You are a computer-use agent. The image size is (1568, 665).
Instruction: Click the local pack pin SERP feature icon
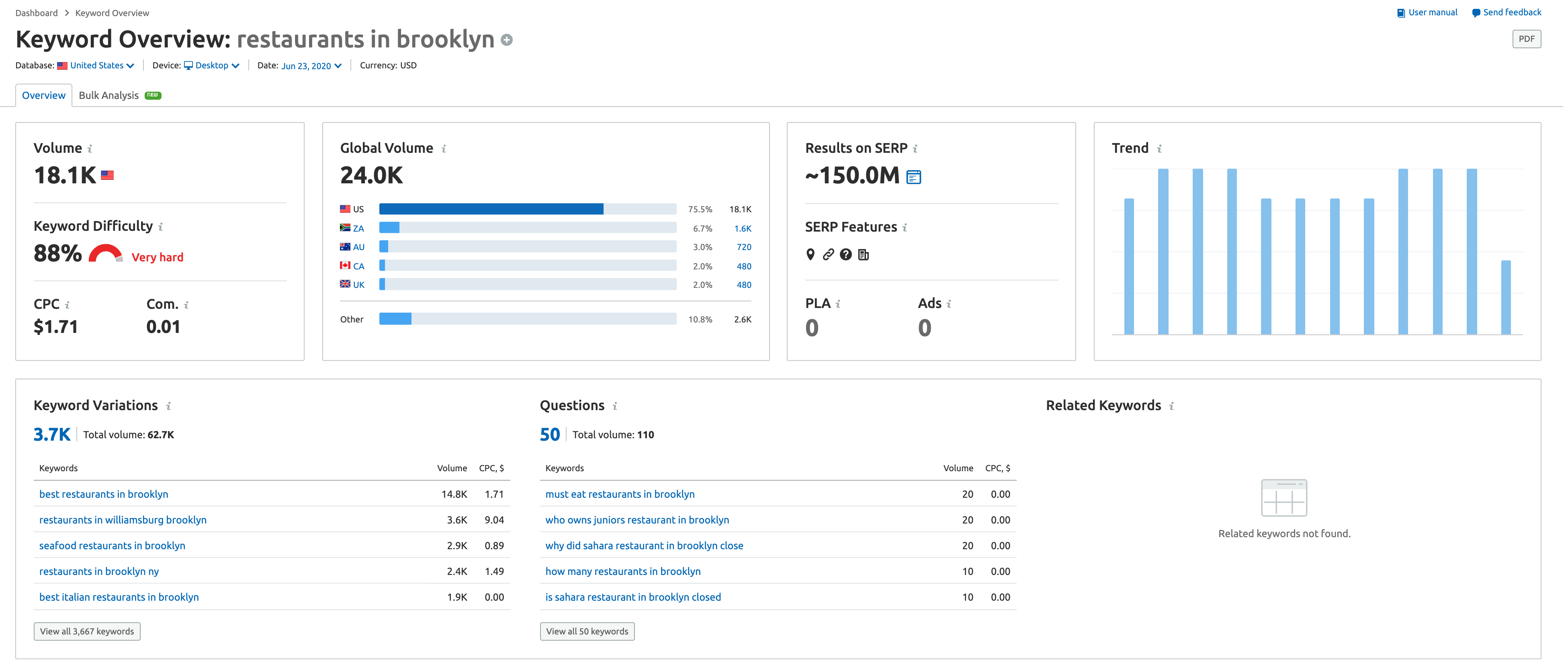pos(810,255)
